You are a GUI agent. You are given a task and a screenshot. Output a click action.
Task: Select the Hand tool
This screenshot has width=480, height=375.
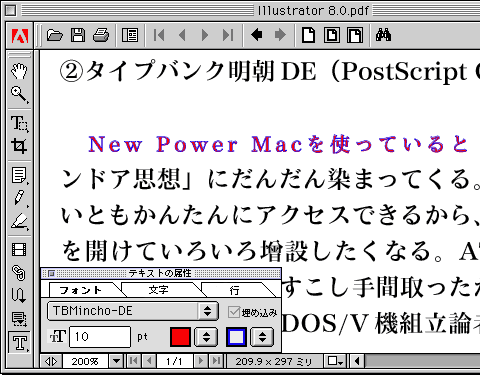point(19,71)
